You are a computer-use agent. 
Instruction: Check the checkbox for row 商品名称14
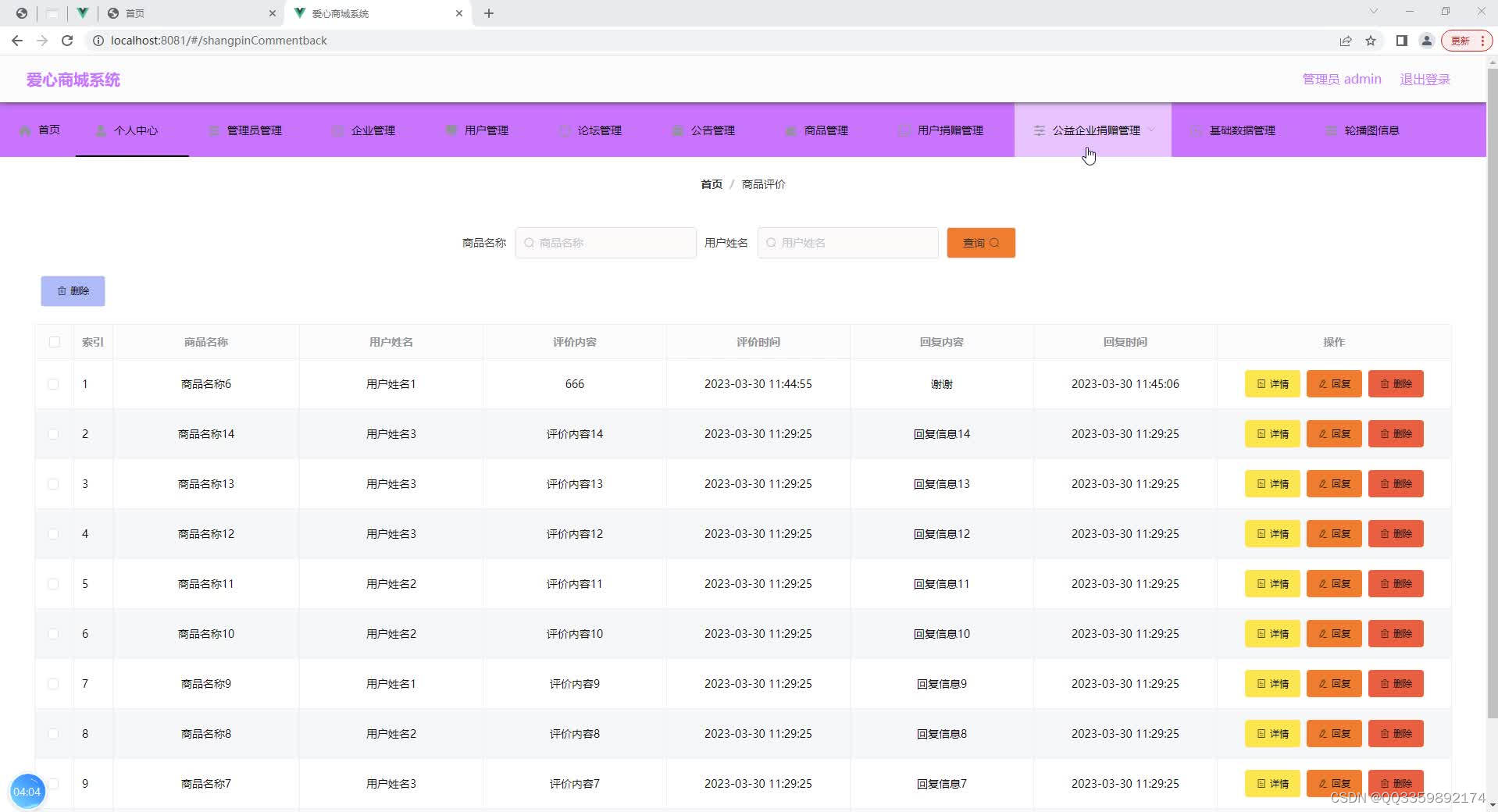click(x=53, y=434)
